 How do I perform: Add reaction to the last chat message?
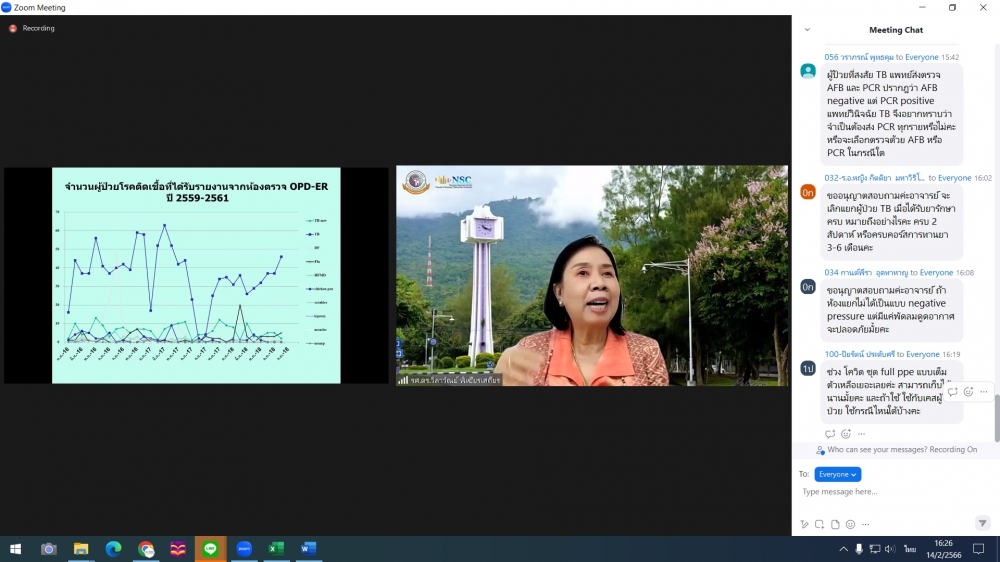(846, 434)
